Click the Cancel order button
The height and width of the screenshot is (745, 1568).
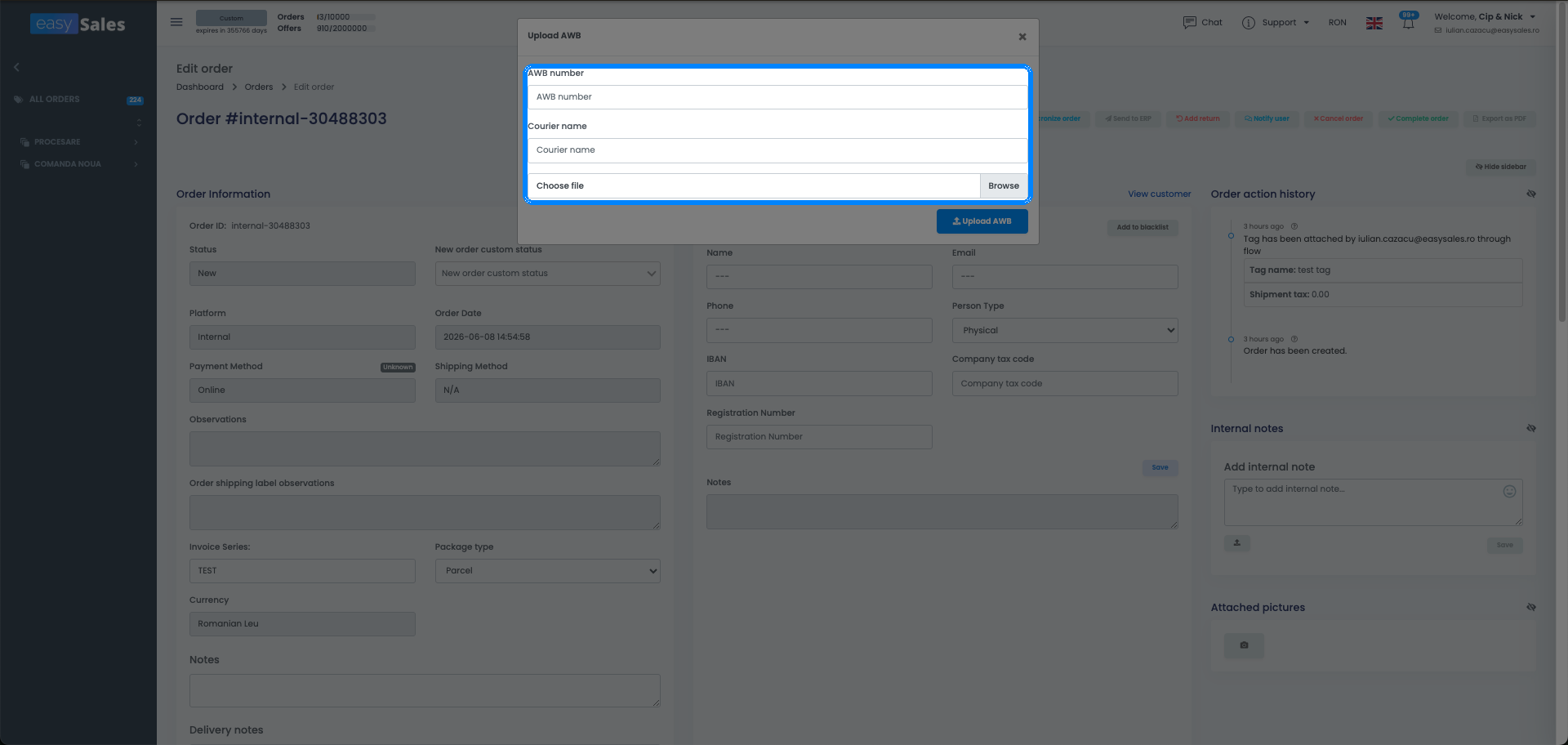pyautogui.click(x=1339, y=119)
